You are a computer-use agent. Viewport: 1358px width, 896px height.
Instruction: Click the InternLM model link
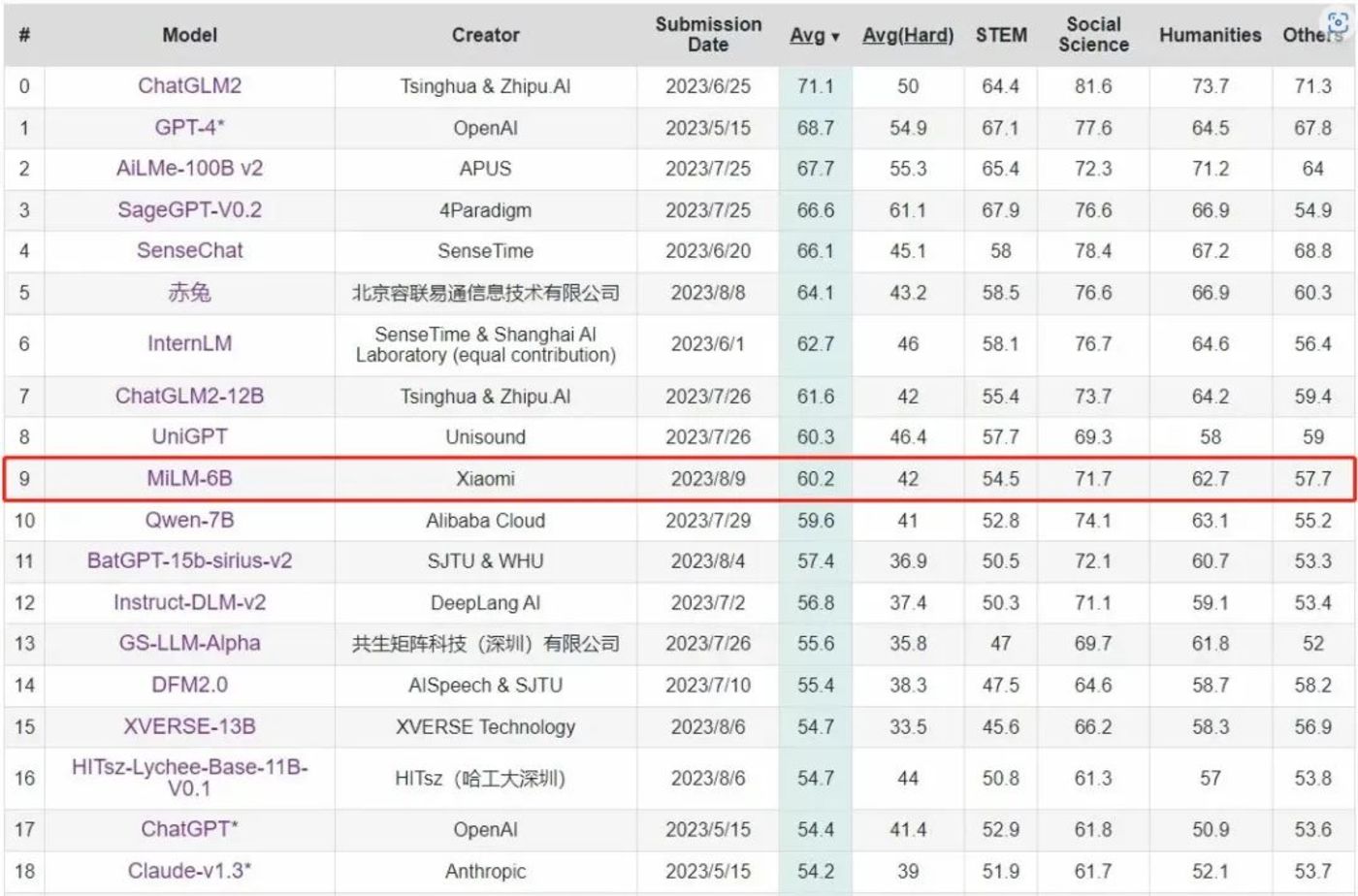point(189,343)
